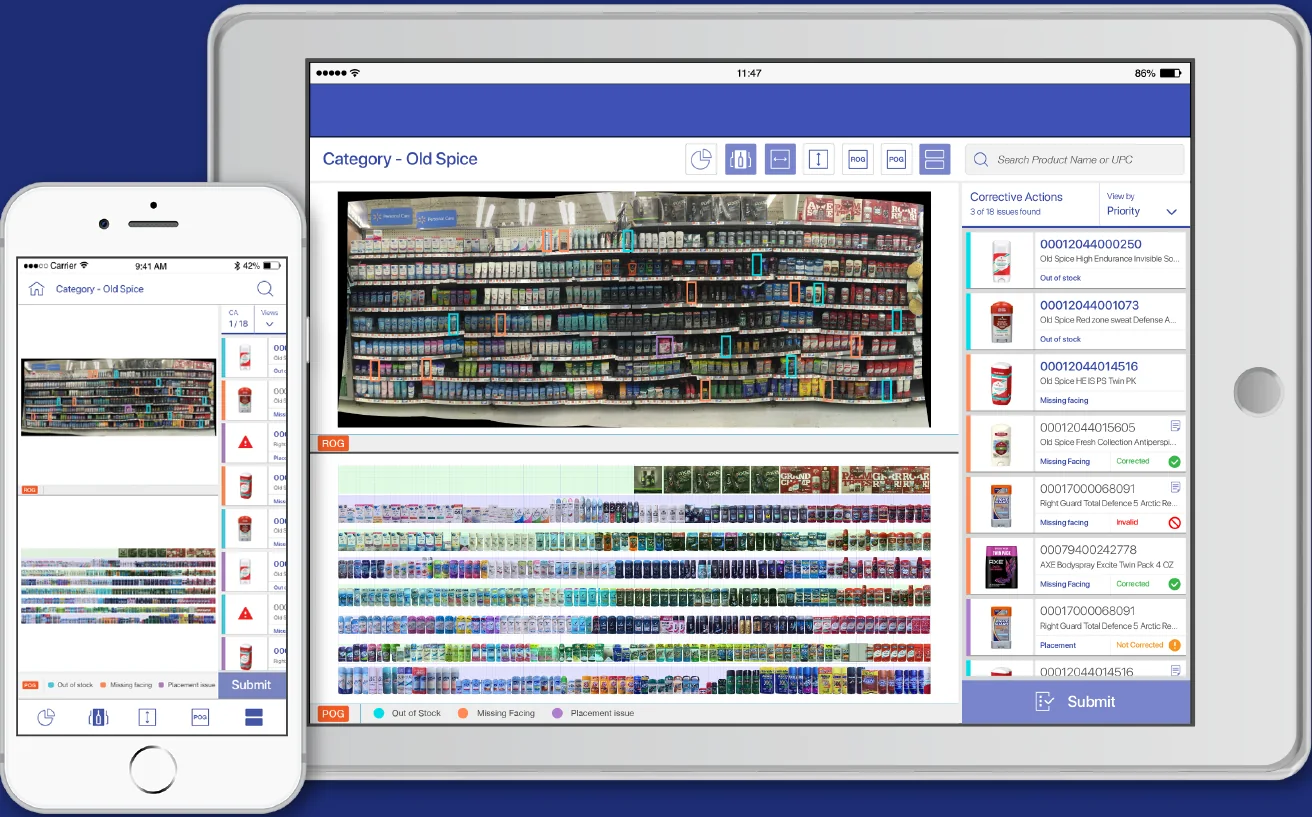Tap split layout icon on phone bottom bar
This screenshot has height=817, width=1312.
point(254,717)
